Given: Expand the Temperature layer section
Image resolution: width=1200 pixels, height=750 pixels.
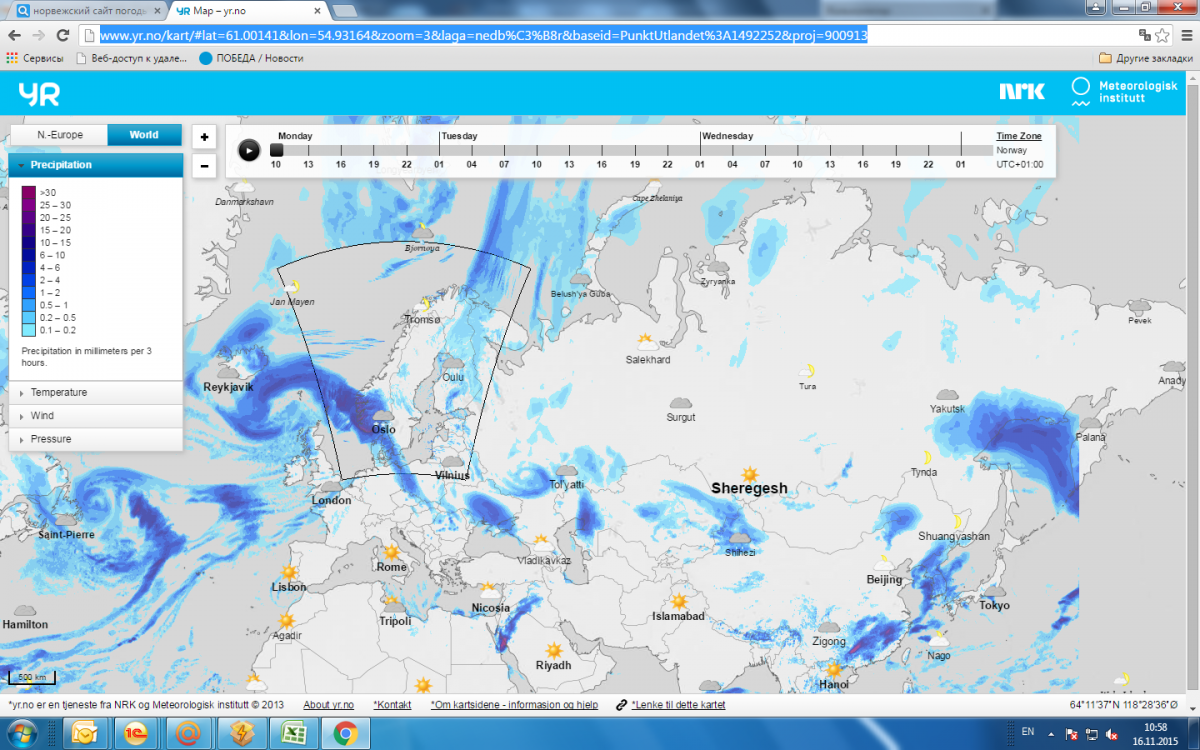Looking at the screenshot, I should point(58,392).
